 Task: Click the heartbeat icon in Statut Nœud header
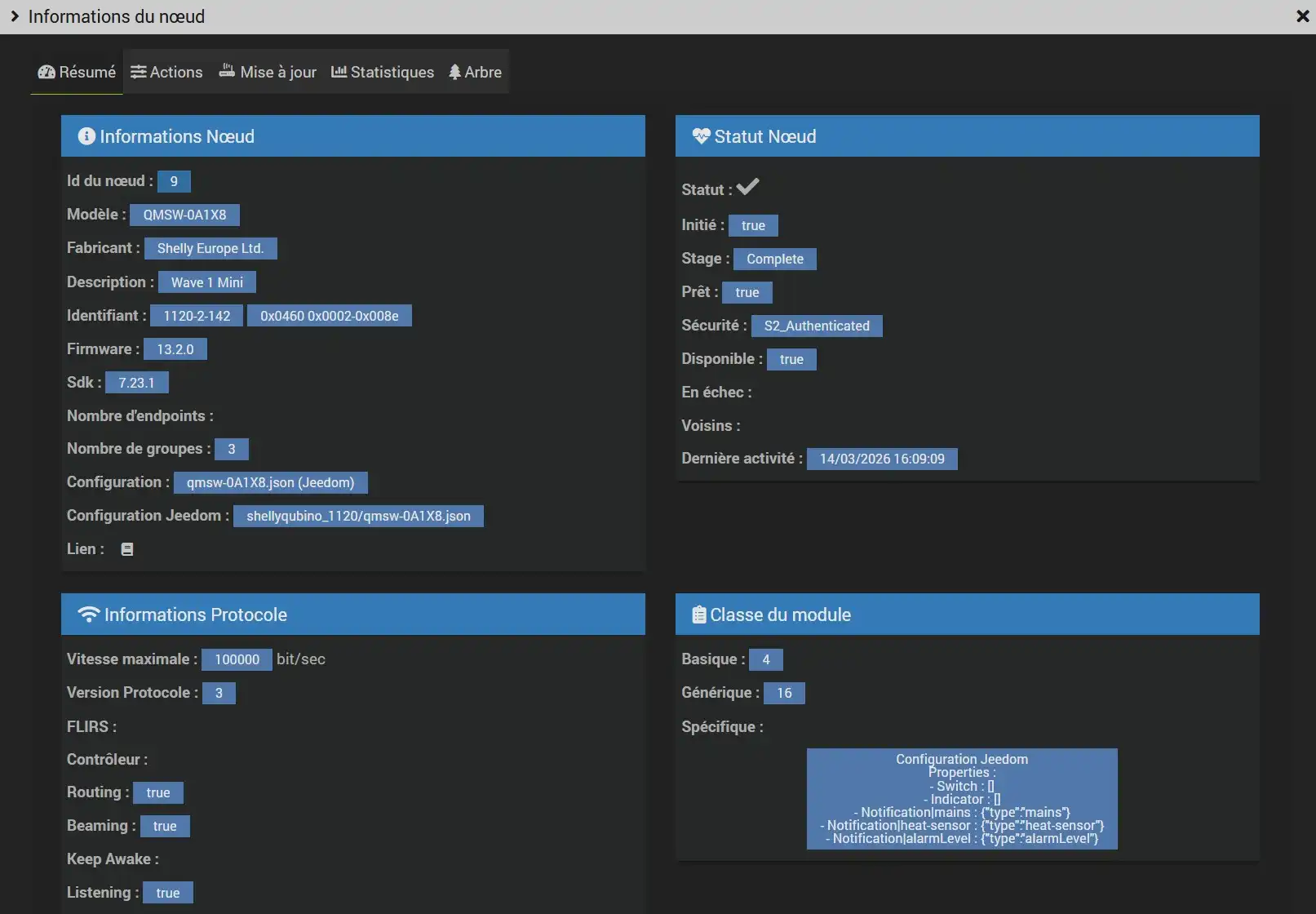pos(701,136)
